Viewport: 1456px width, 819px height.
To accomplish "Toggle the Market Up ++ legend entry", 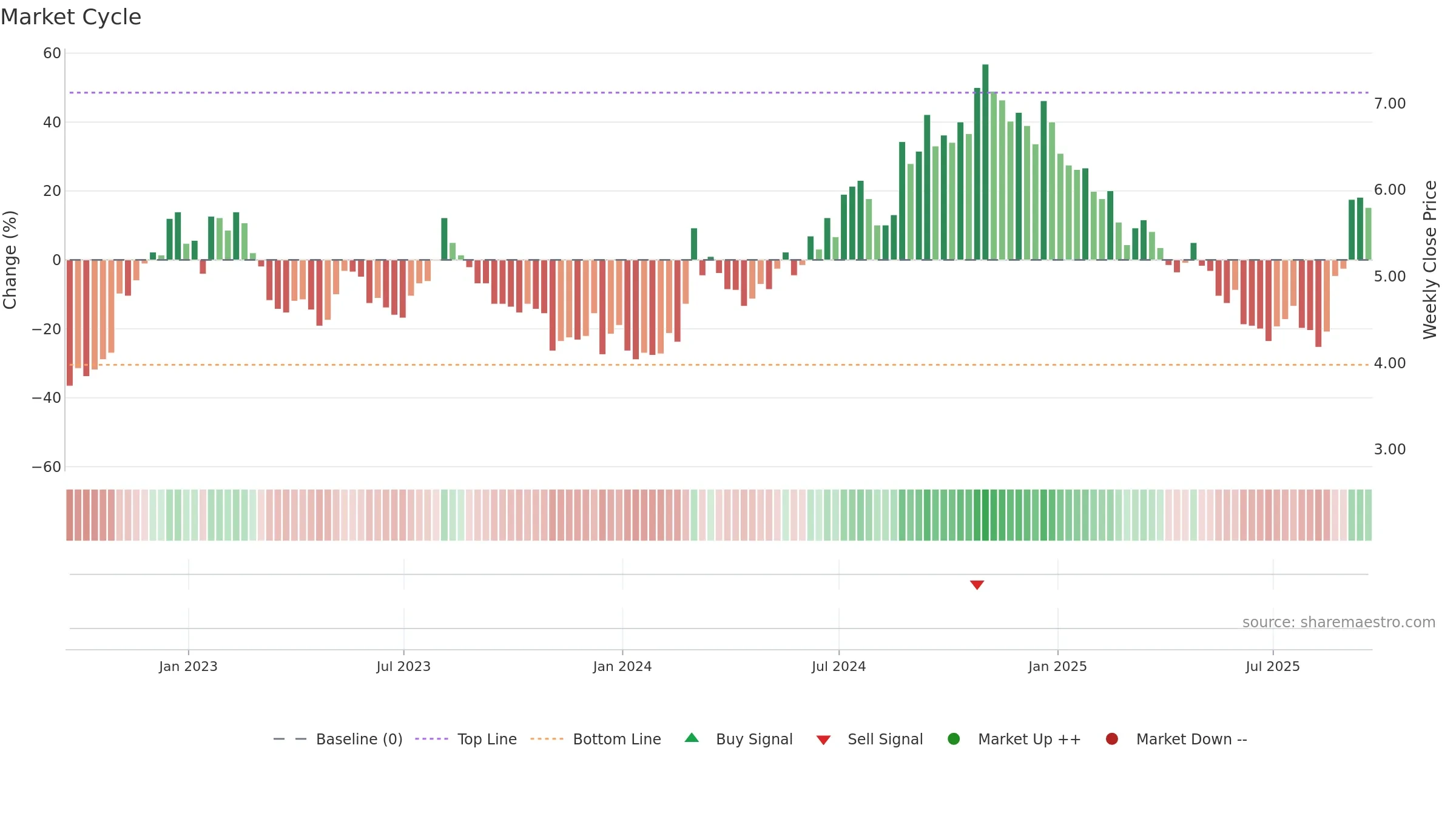I will [1014, 739].
